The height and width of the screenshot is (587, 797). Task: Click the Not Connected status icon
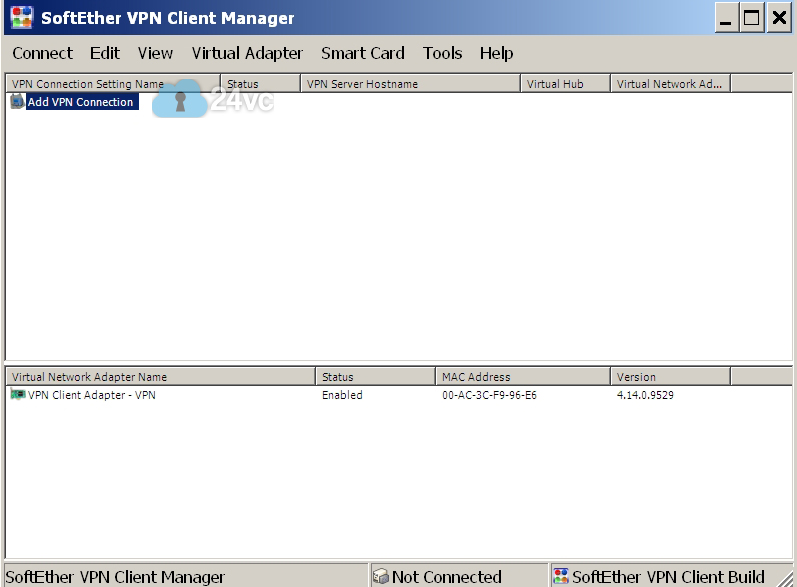(381, 576)
